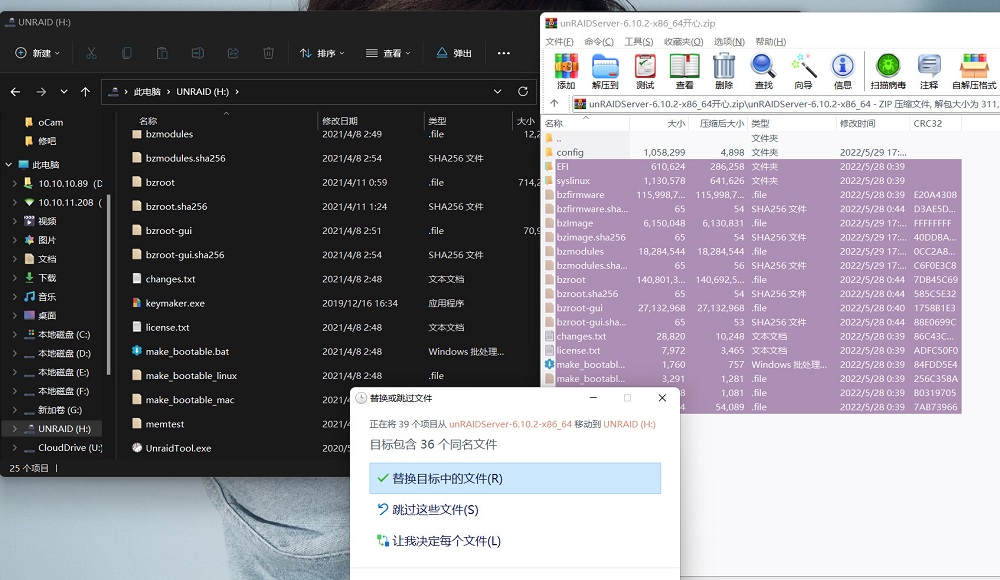Expand the CloudDrive (U:) node in sidebar
This screenshot has height=580, width=1000.
tap(15, 448)
